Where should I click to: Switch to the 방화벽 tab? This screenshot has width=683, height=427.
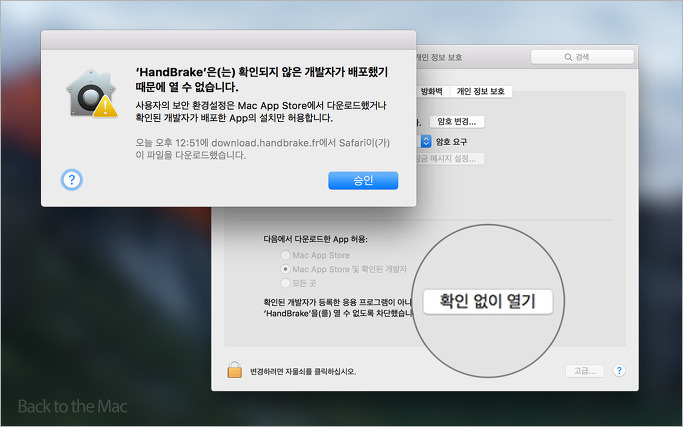(432, 91)
